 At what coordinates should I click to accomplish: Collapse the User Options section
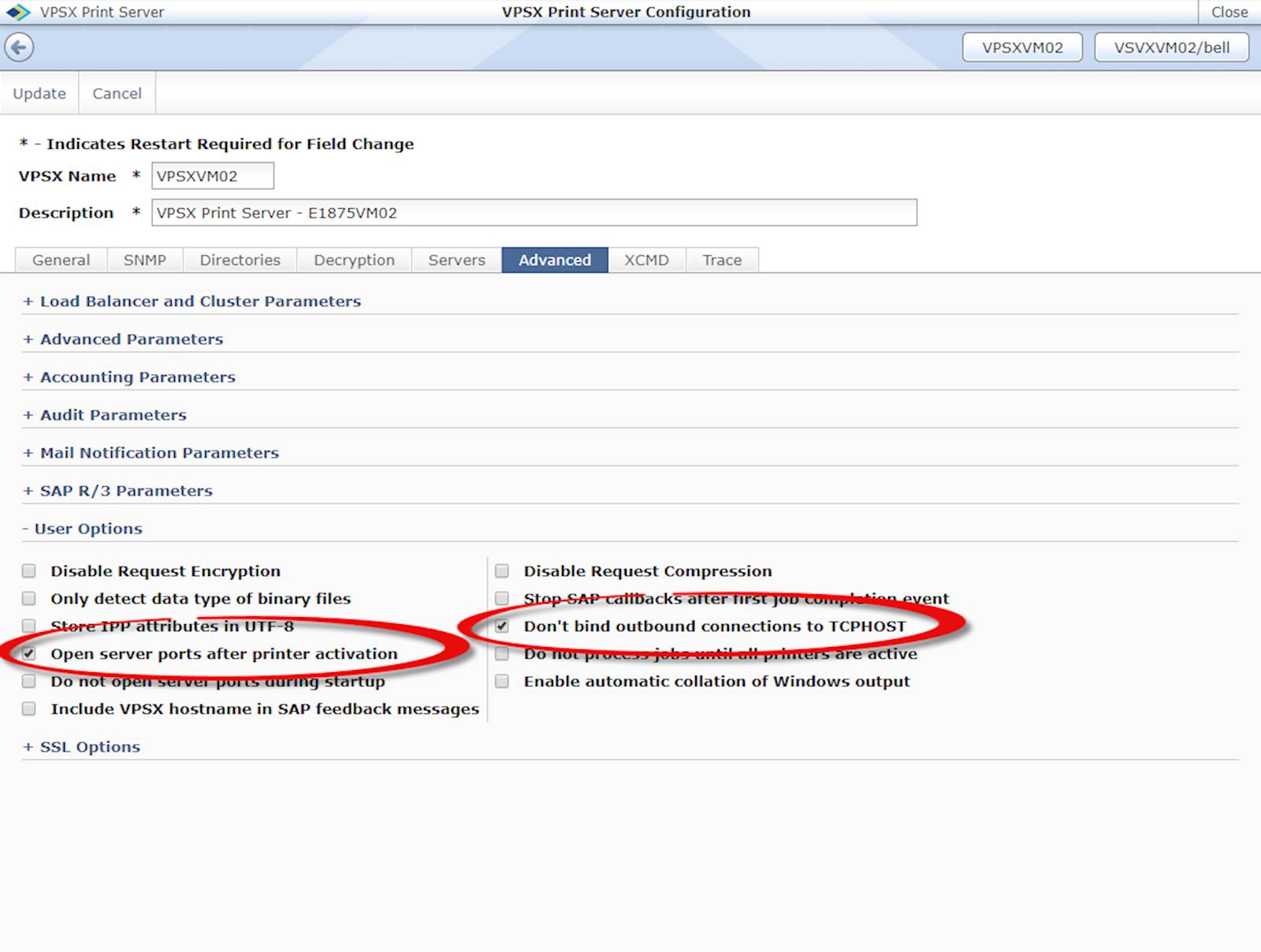[83, 528]
